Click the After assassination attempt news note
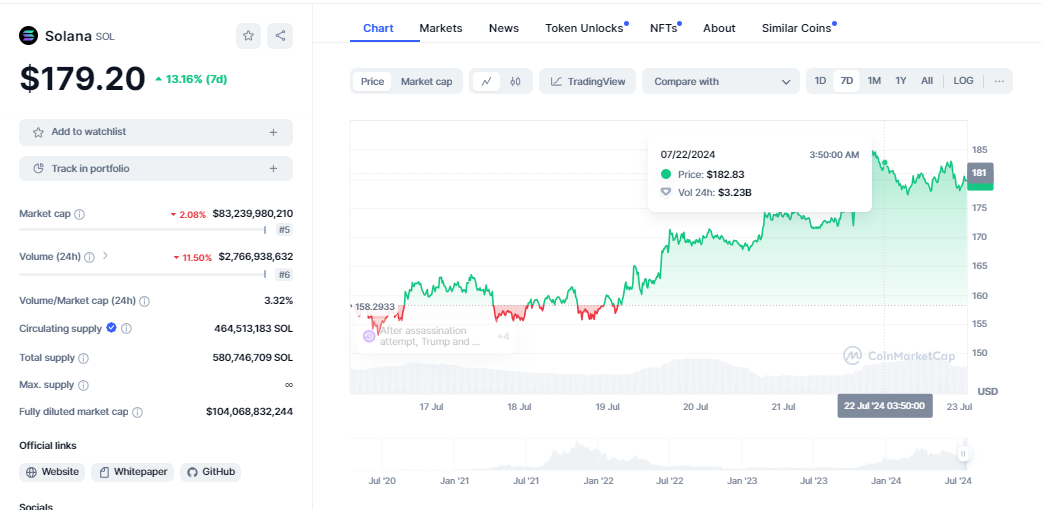The height and width of the screenshot is (510, 1042). pyautogui.click(x=430, y=336)
